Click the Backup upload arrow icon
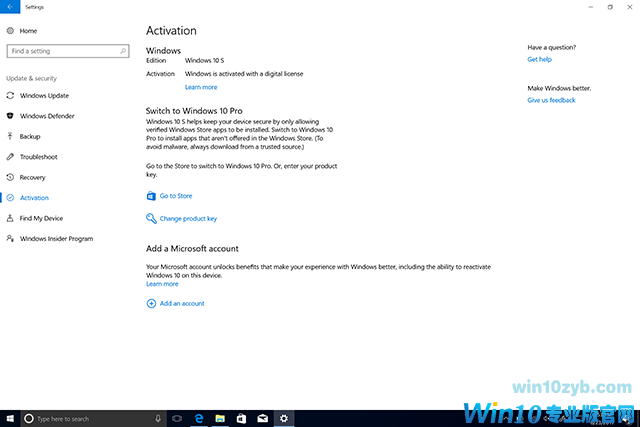 (x=10, y=136)
